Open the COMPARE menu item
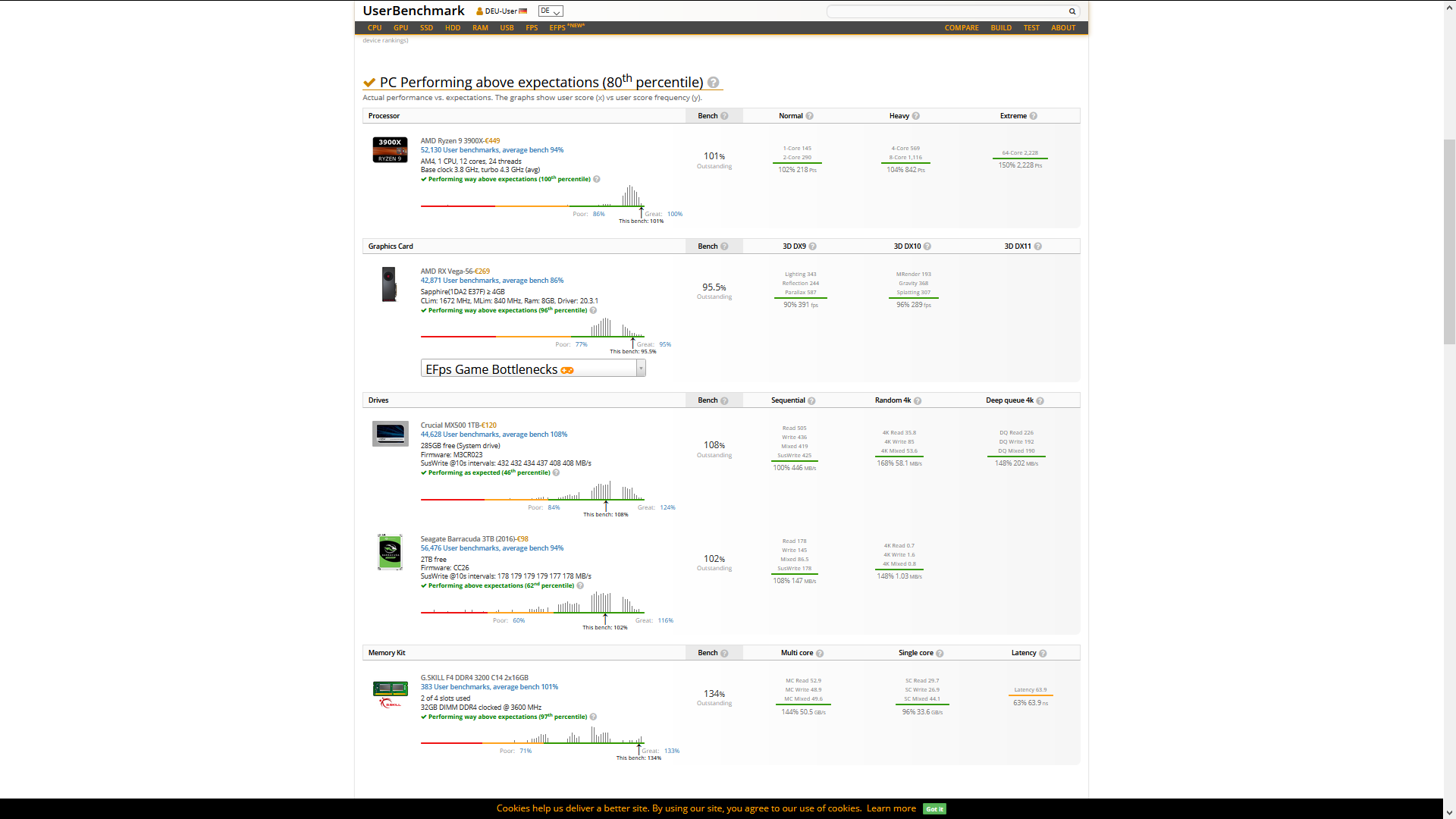This screenshot has width=1456, height=819. click(x=961, y=28)
